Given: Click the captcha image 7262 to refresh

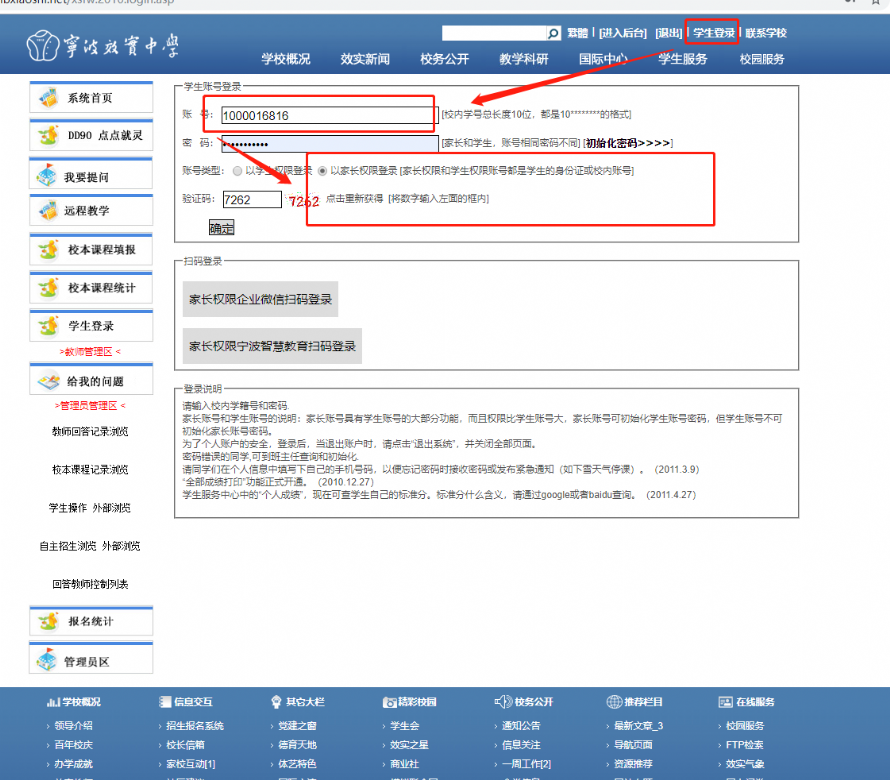Looking at the screenshot, I should [303, 200].
